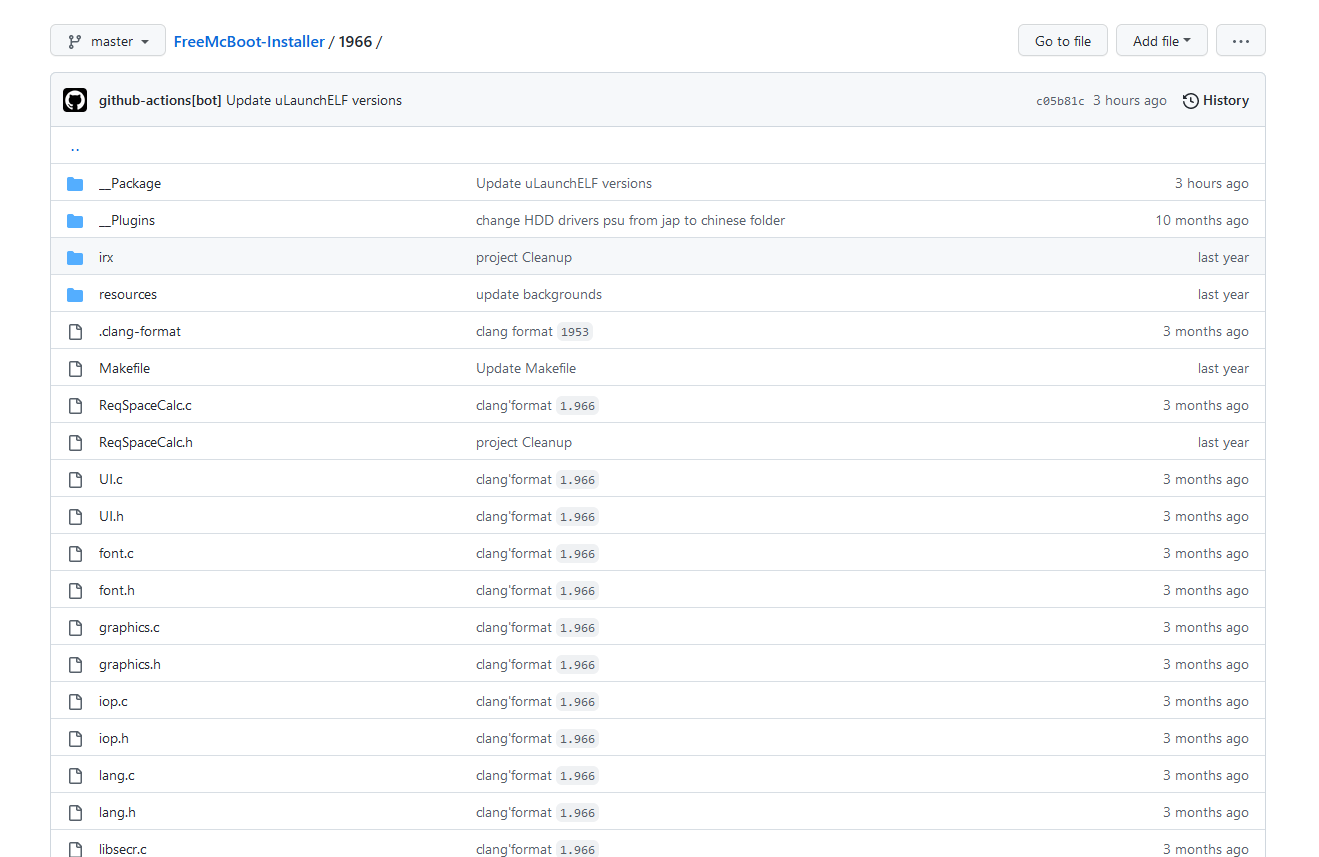Image resolution: width=1319 pixels, height=857 pixels.
Task: Click the Go to file button
Action: pos(1062,41)
